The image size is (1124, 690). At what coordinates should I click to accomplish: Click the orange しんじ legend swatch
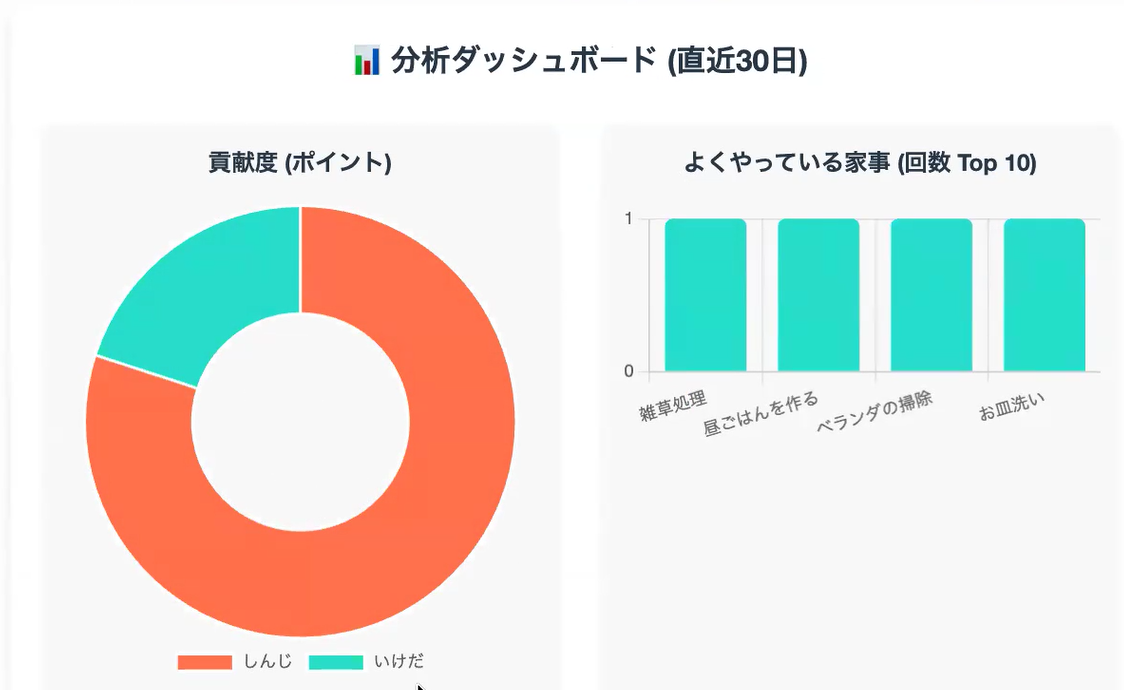pos(205,662)
